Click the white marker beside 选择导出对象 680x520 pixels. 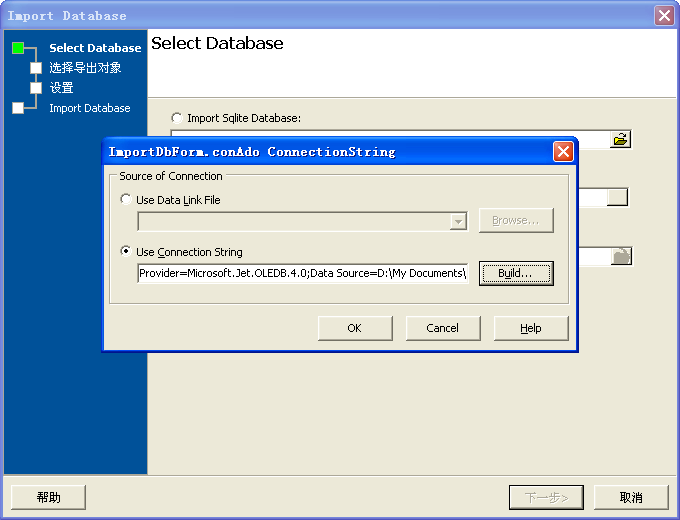coord(36,68)
